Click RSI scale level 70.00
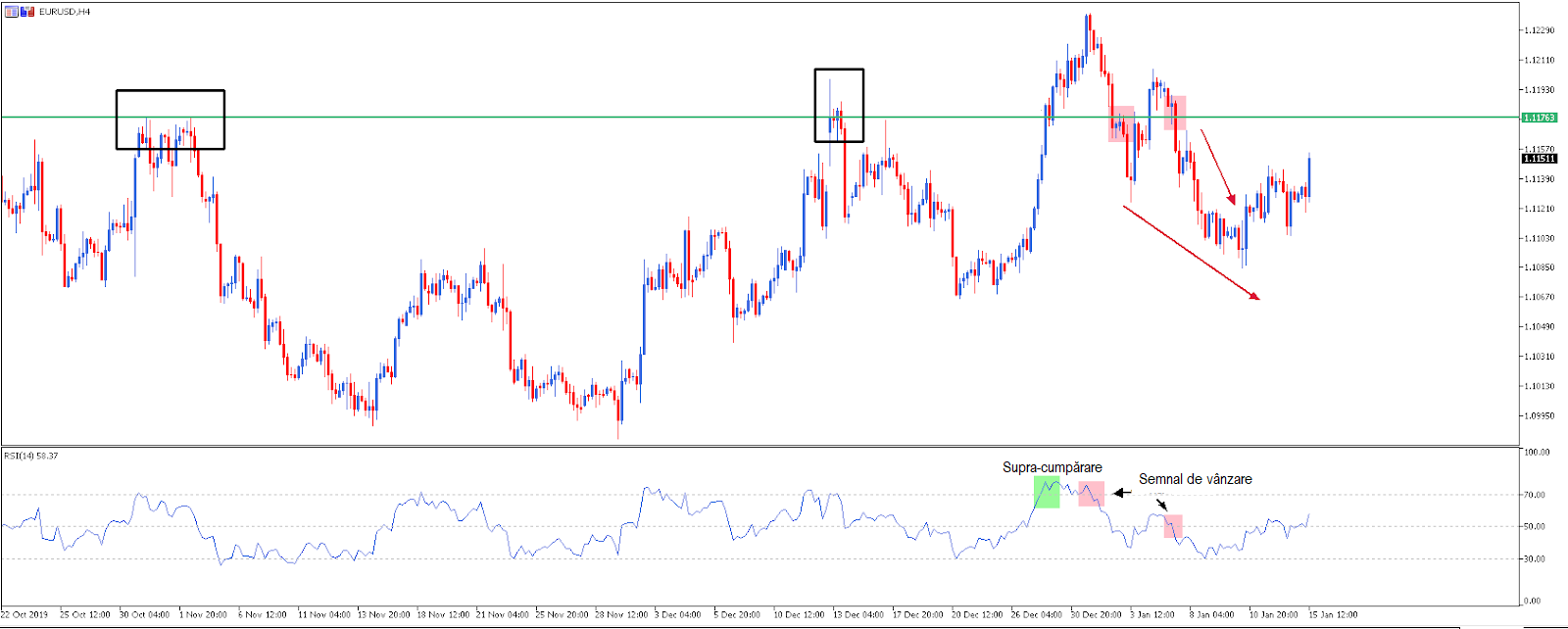 pyautogui.click(x=1536, y=495)
